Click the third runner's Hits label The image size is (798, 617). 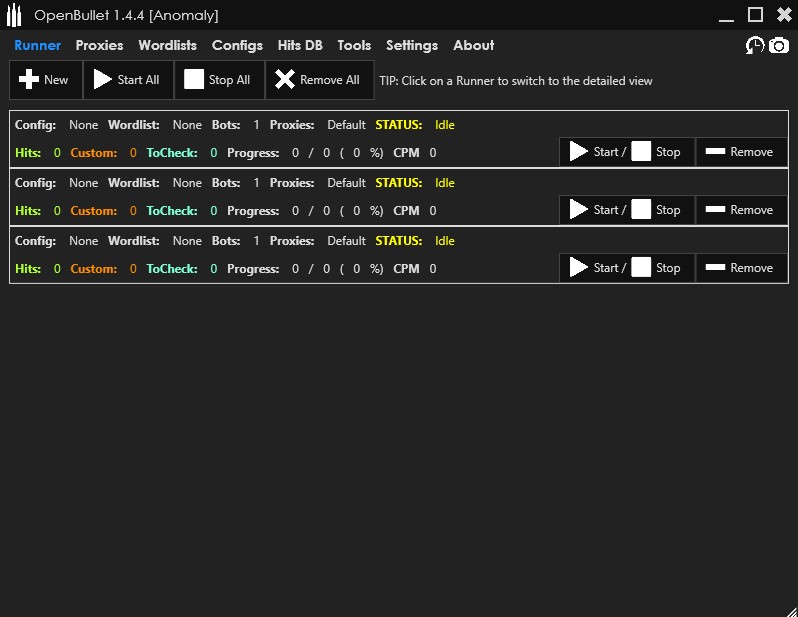pos(28,268)
